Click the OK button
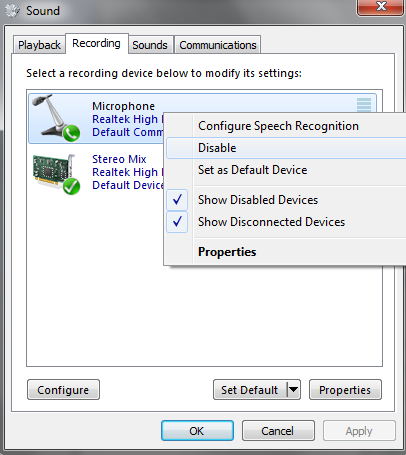406x455 pixels. click(197, 431)
